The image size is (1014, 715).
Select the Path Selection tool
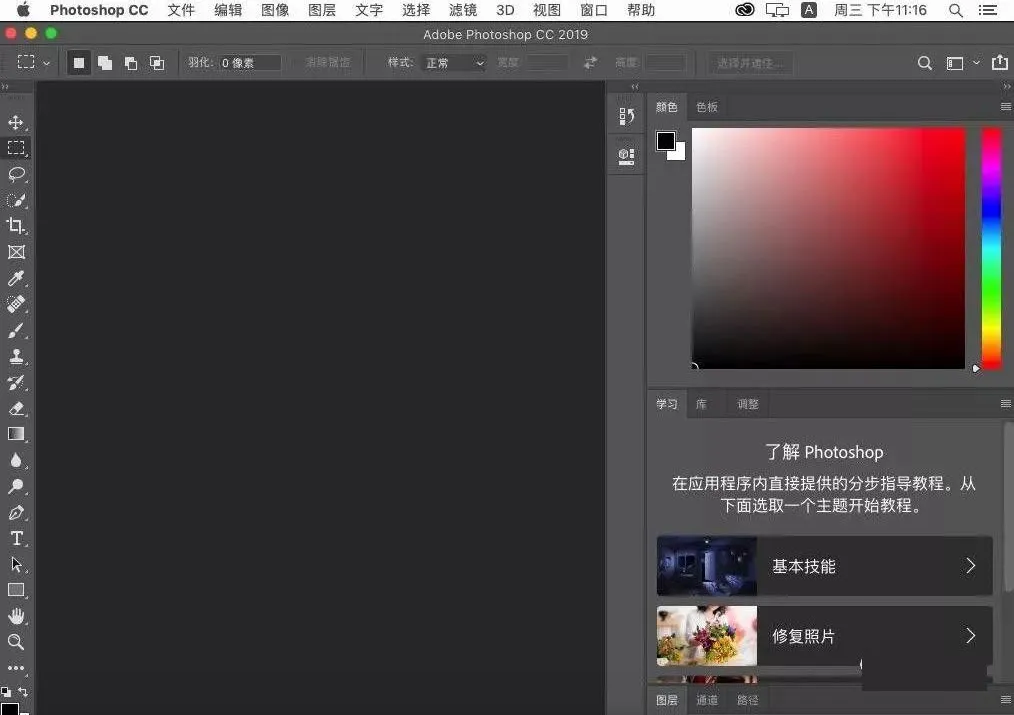[16, 564]
